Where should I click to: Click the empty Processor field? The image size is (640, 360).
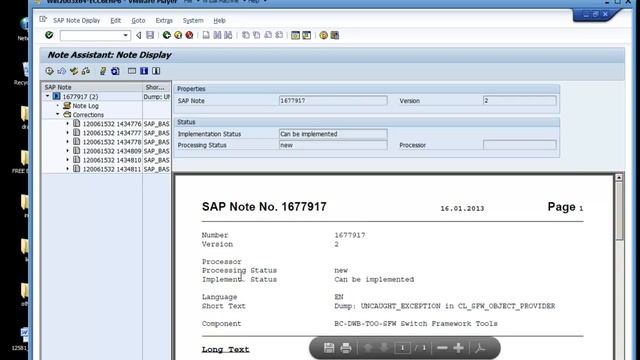519,145
